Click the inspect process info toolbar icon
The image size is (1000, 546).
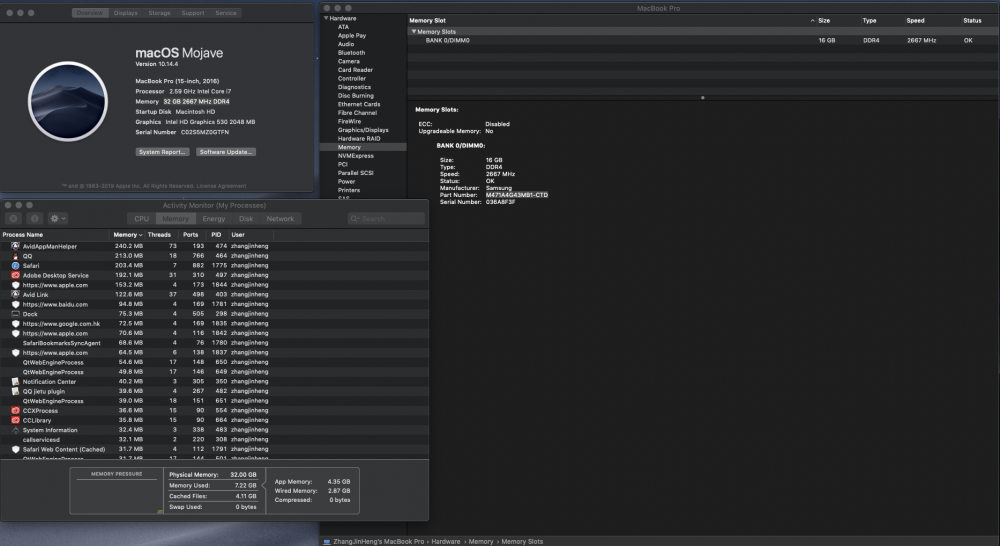pyautogui.click(x=34, y=218)
